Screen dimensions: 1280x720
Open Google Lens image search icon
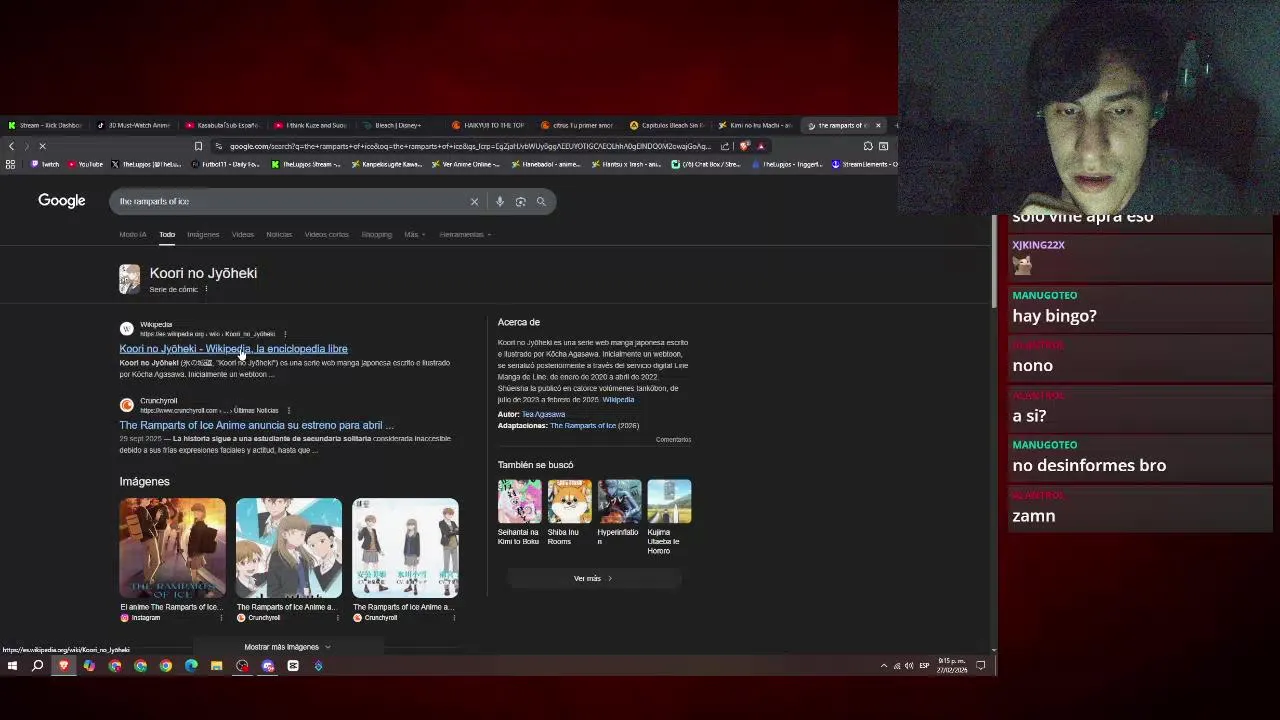tap(520, 202)
